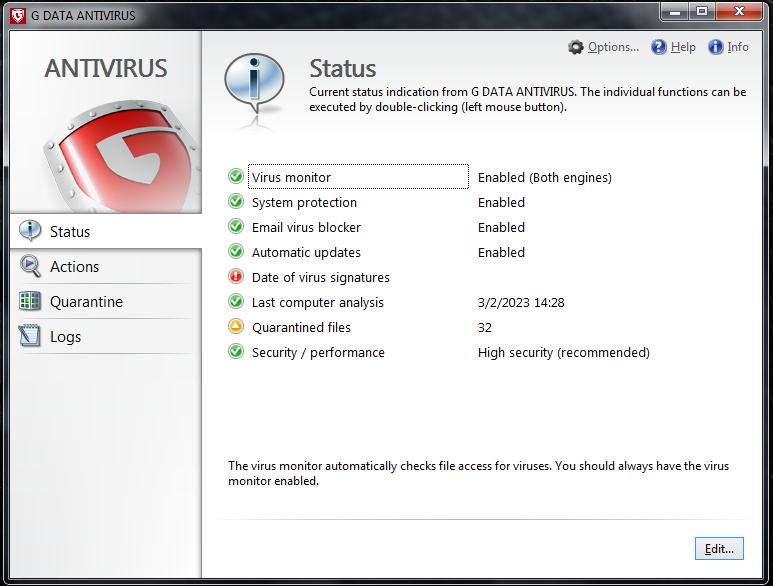
Task: Click orange warning icon beside Quarantined files
Action: click(236, 326)
